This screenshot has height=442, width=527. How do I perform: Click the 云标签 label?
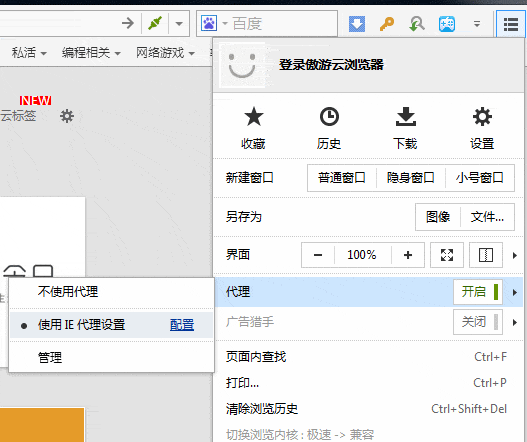click(18, 116)
